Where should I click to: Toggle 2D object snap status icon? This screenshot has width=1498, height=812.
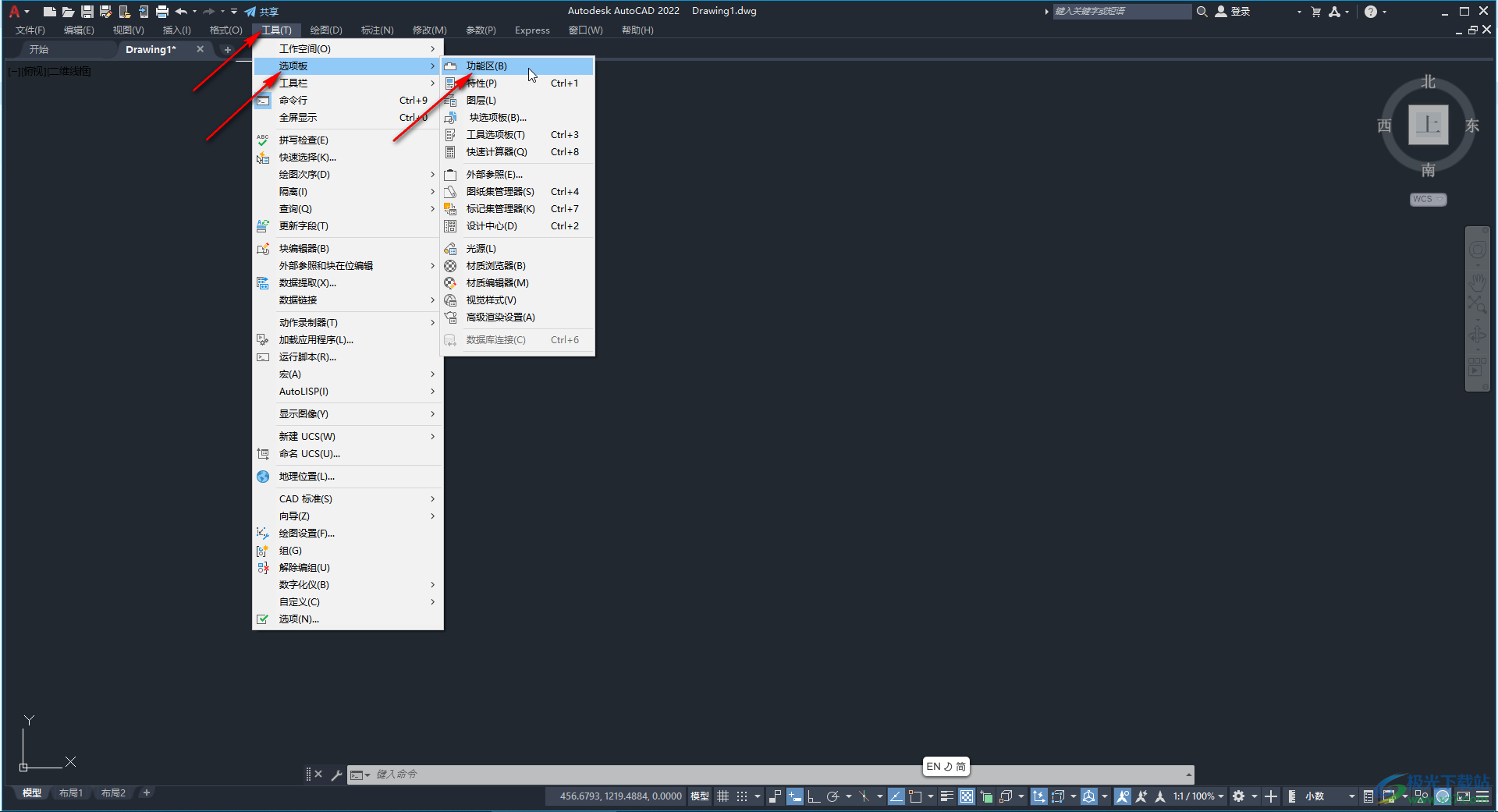pyautogui.click(x=915, y=796)
